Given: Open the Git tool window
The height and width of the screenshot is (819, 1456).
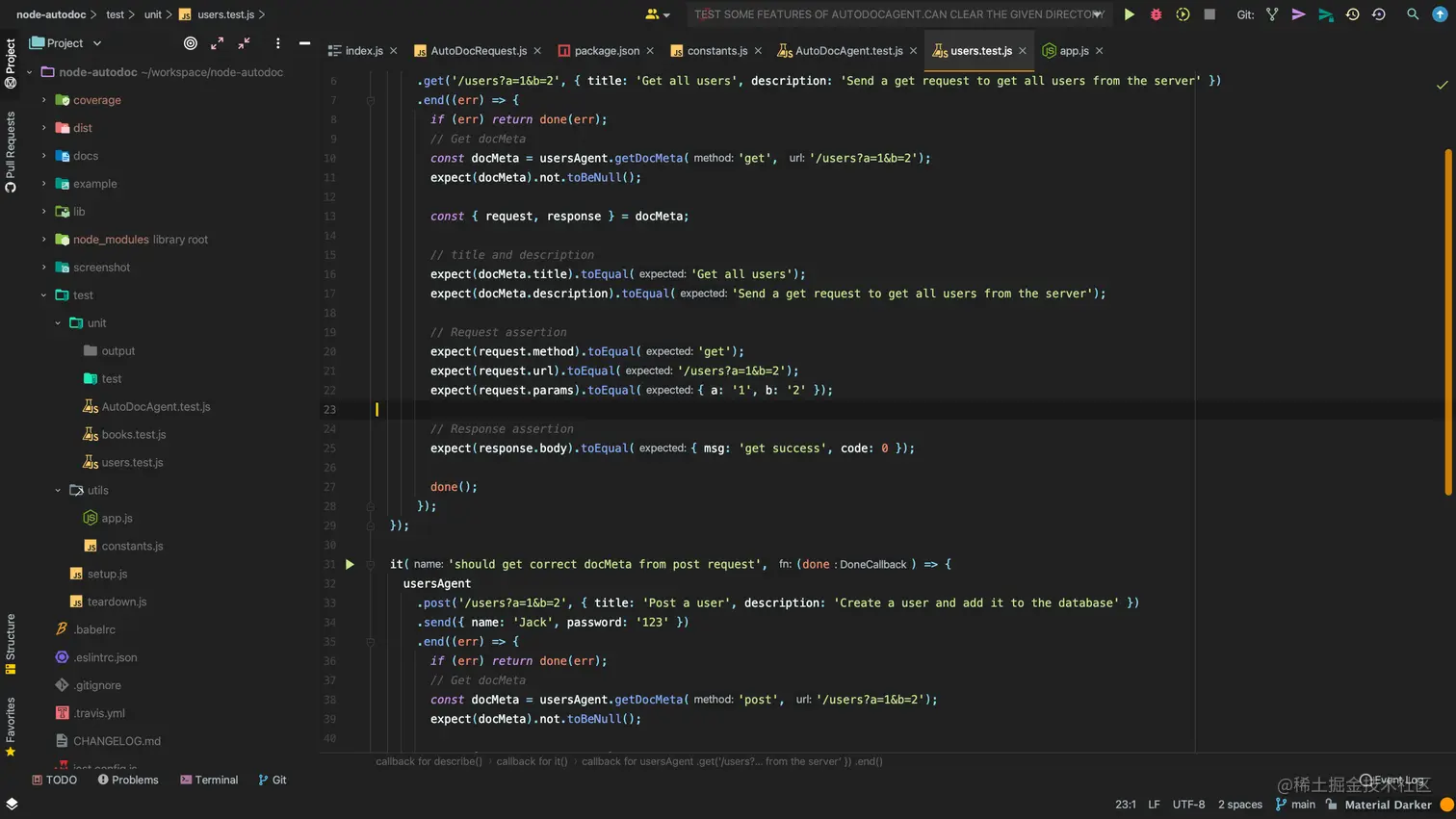Looking at the screenshot, I should (x=273, y=781).
